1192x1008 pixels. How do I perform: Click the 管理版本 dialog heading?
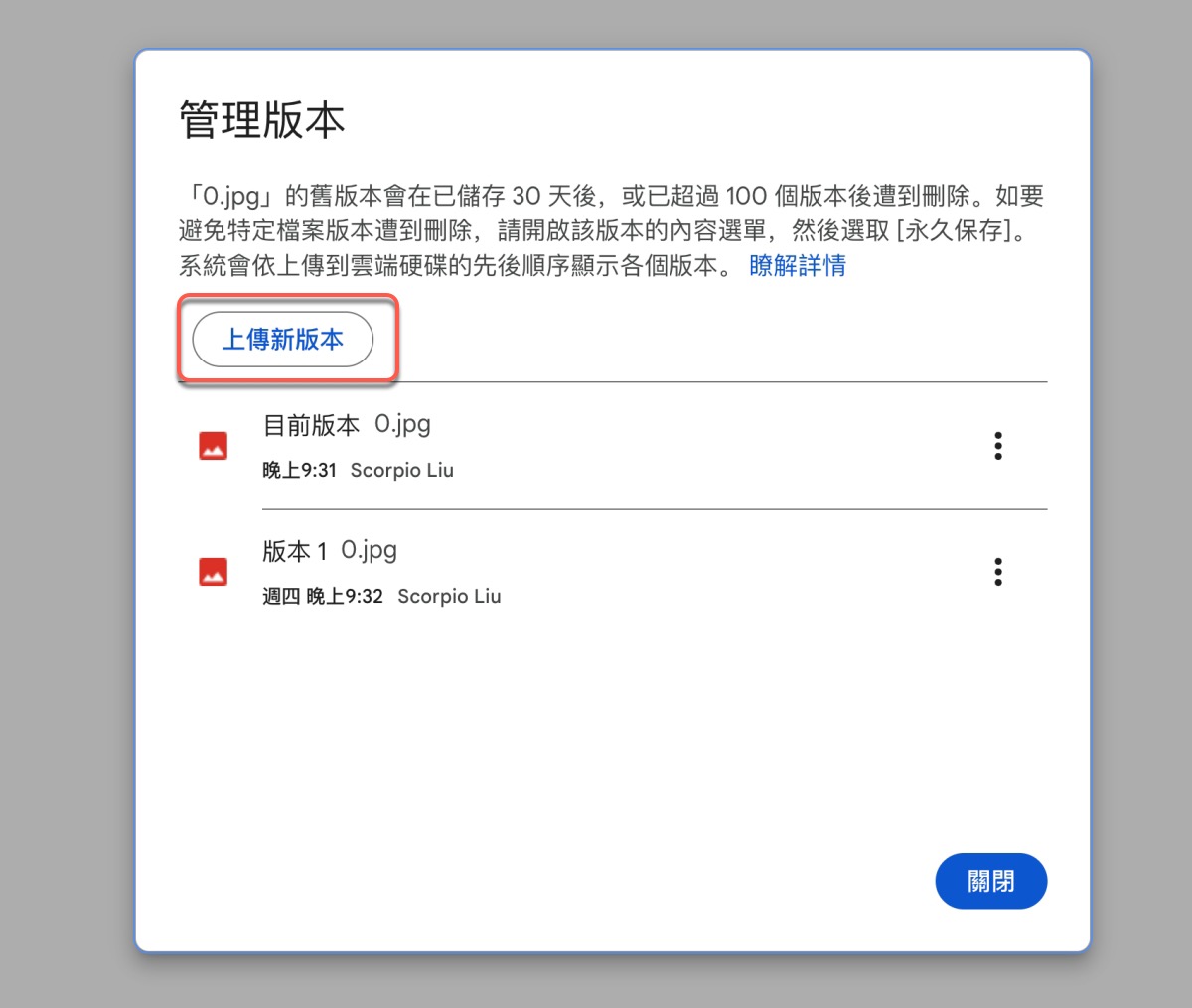pyautogui.click(x=262, y=120)
